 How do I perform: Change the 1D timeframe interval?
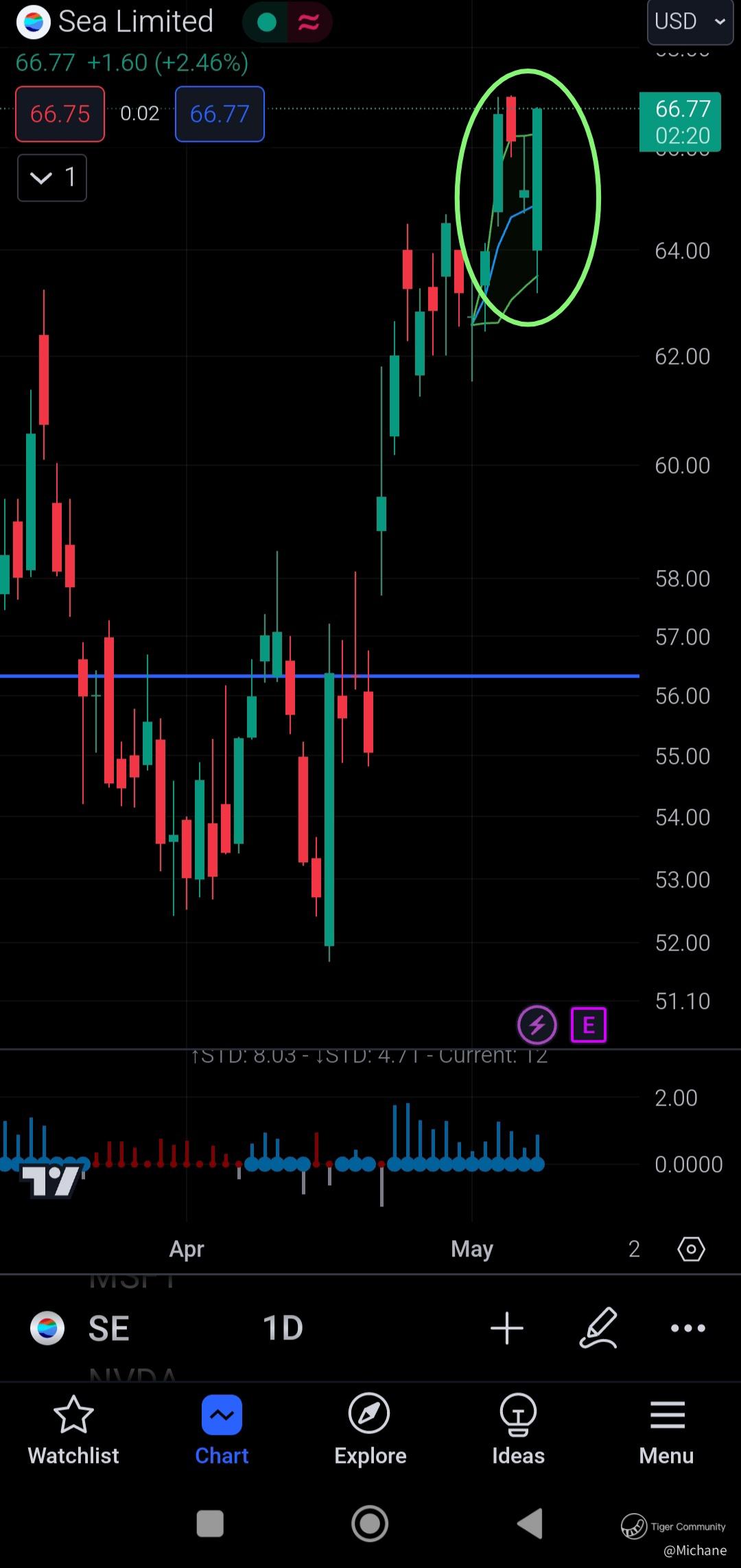pos(283,1329)
